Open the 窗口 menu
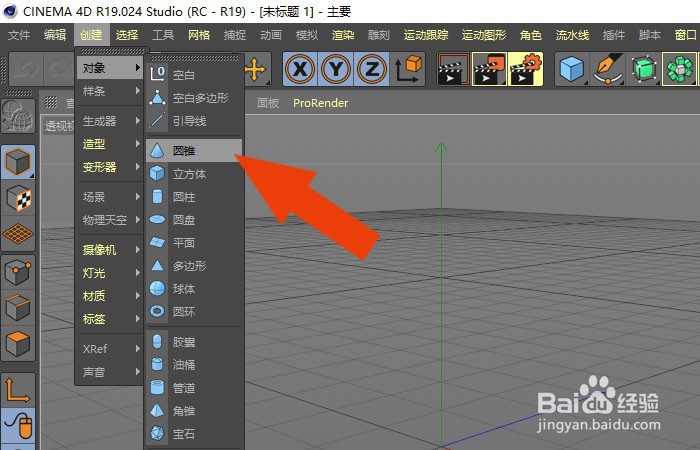The image size is (700, 450). [x=686, y=35]
